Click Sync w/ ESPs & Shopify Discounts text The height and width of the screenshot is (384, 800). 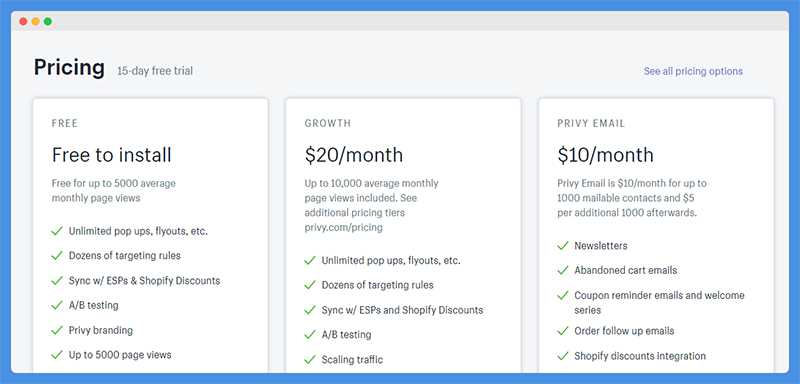pos(144,280)
